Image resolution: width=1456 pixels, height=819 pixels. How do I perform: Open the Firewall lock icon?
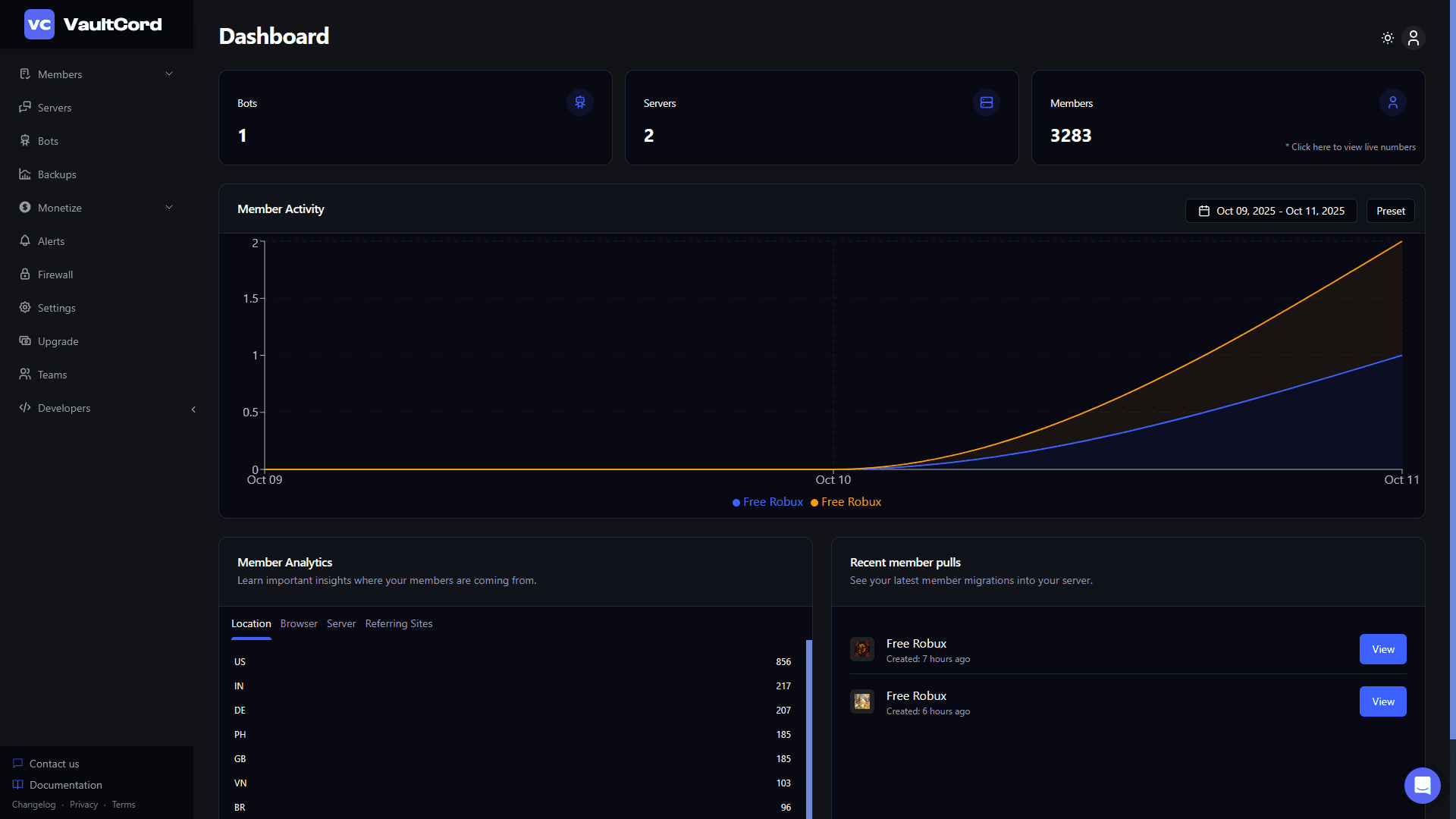coord(25,274)
